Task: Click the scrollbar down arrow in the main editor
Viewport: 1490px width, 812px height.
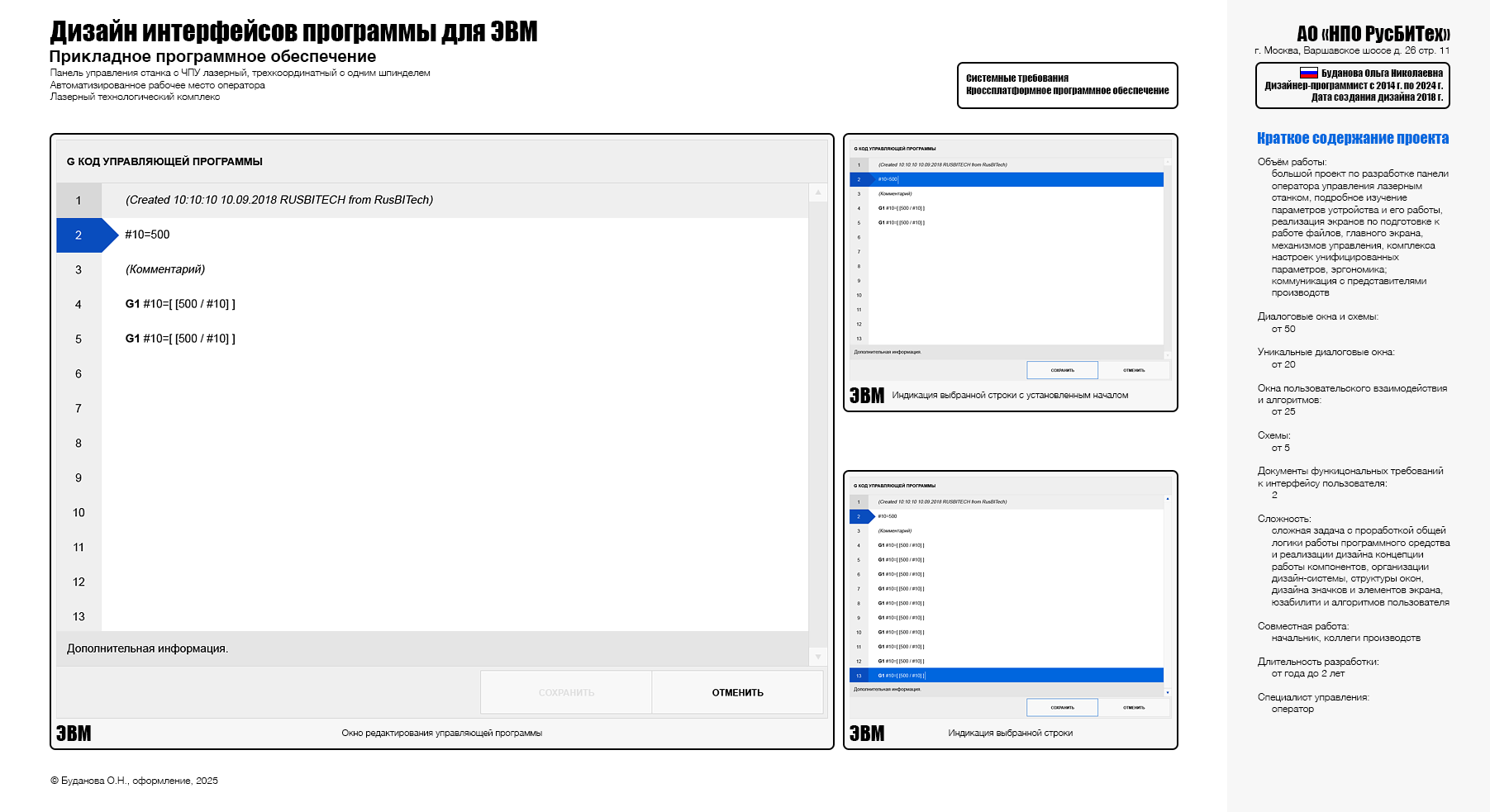Action: click(x=816, y=656)
